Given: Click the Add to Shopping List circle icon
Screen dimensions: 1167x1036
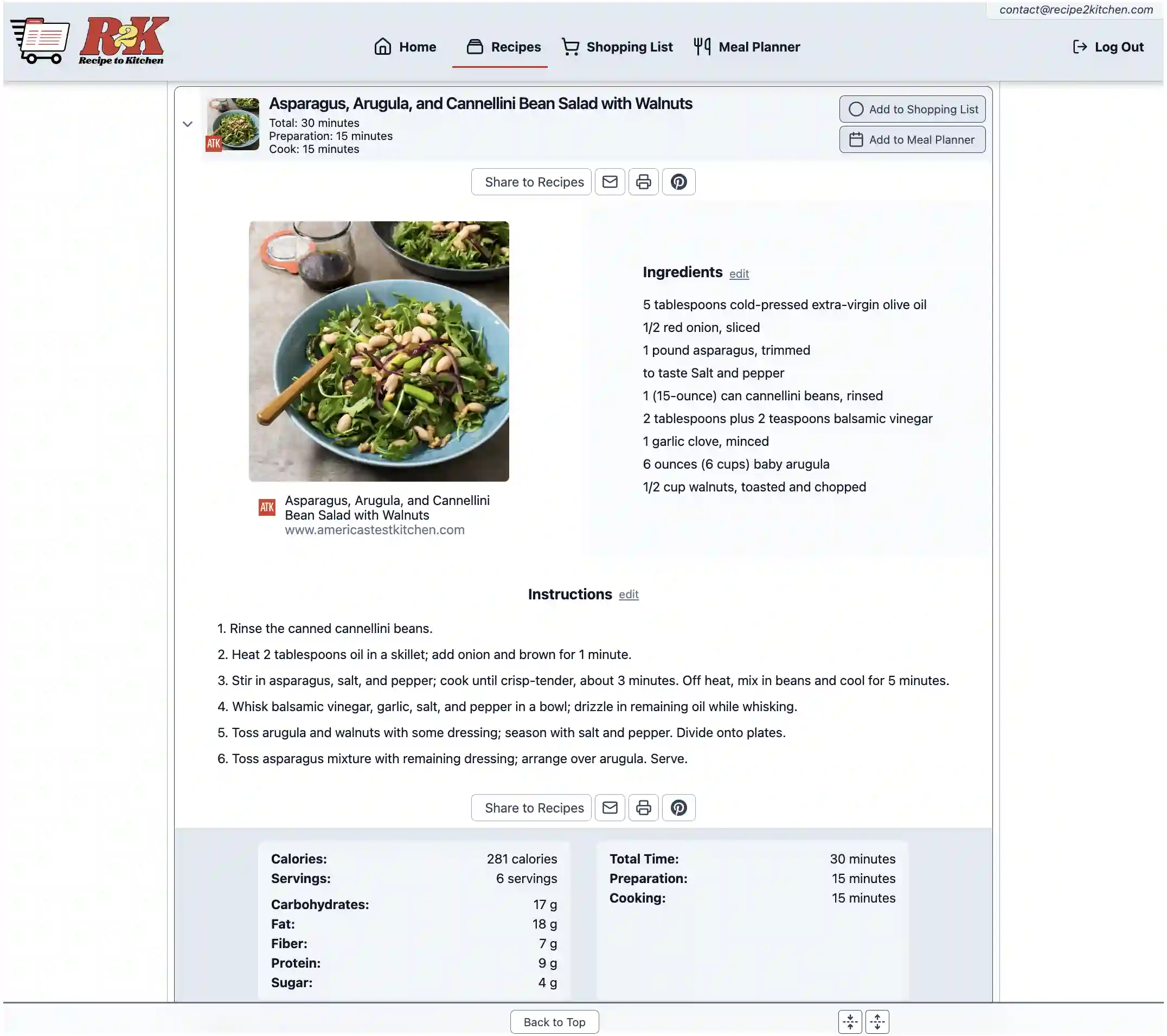Looking at the screenshot, I should tap(856, 109).
